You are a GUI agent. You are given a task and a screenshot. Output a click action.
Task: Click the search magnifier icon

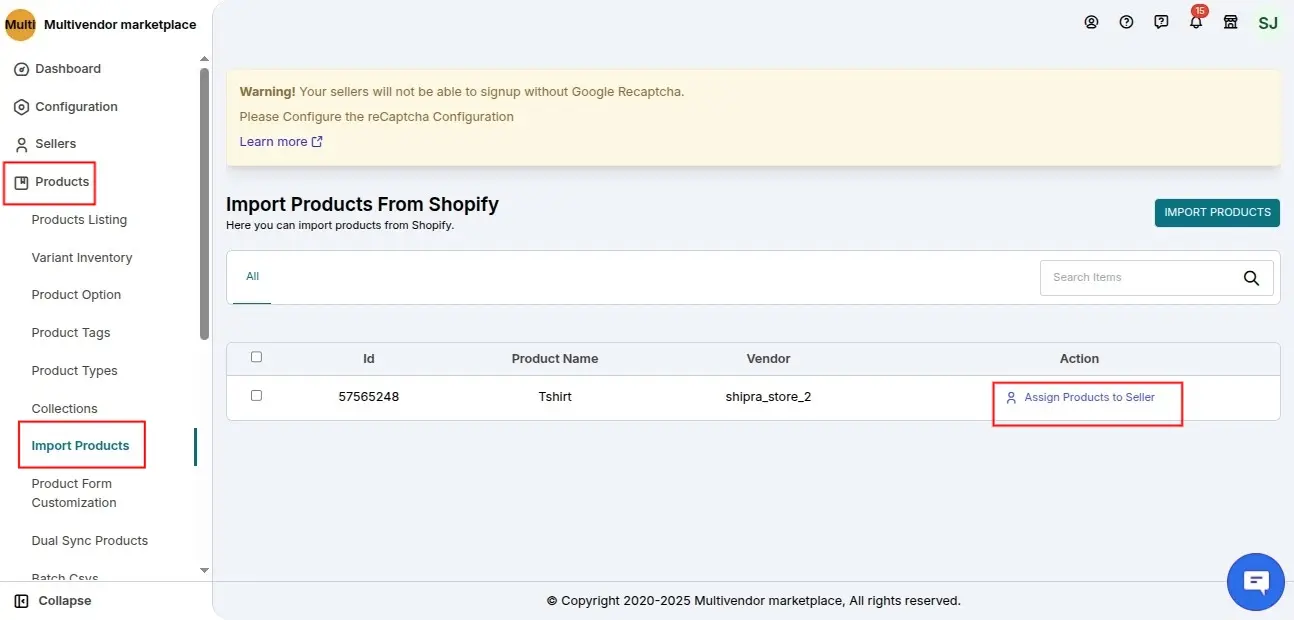[x=1251, y=278]
